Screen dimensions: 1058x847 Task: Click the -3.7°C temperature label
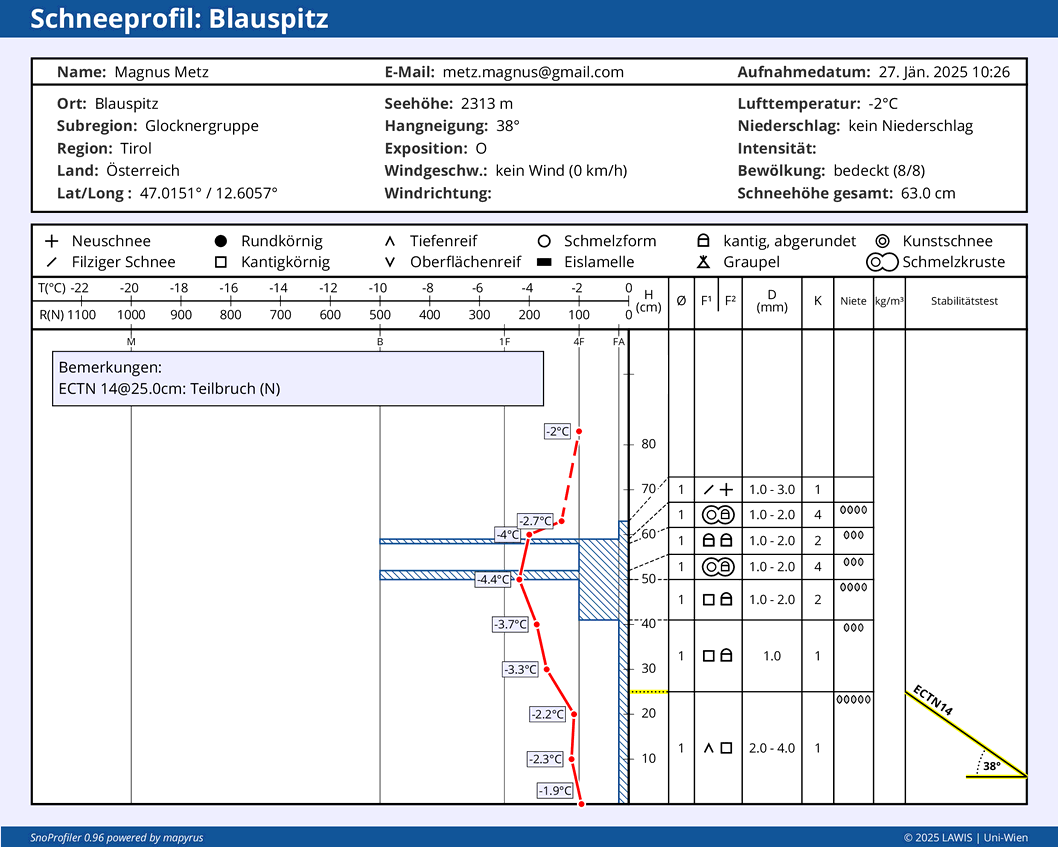click(509, 624)
